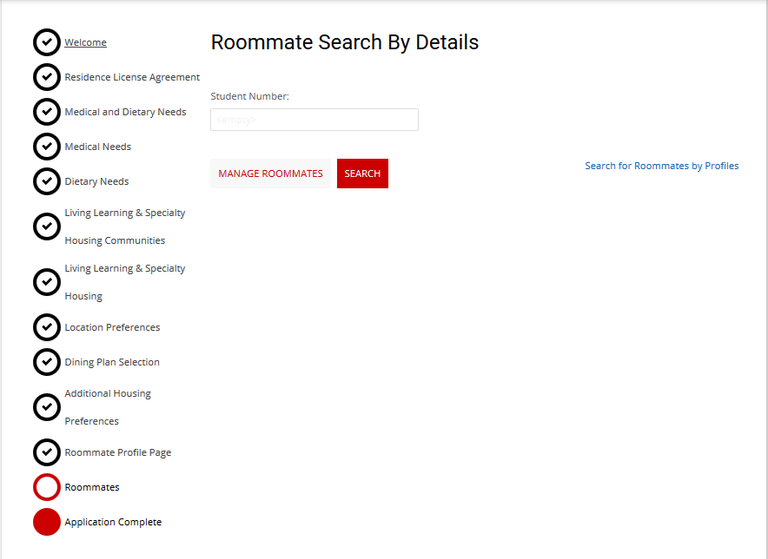768x559 pixels.
Task: Click the Dining Plan Selection checkmark icon
Action: pos(47,362)
